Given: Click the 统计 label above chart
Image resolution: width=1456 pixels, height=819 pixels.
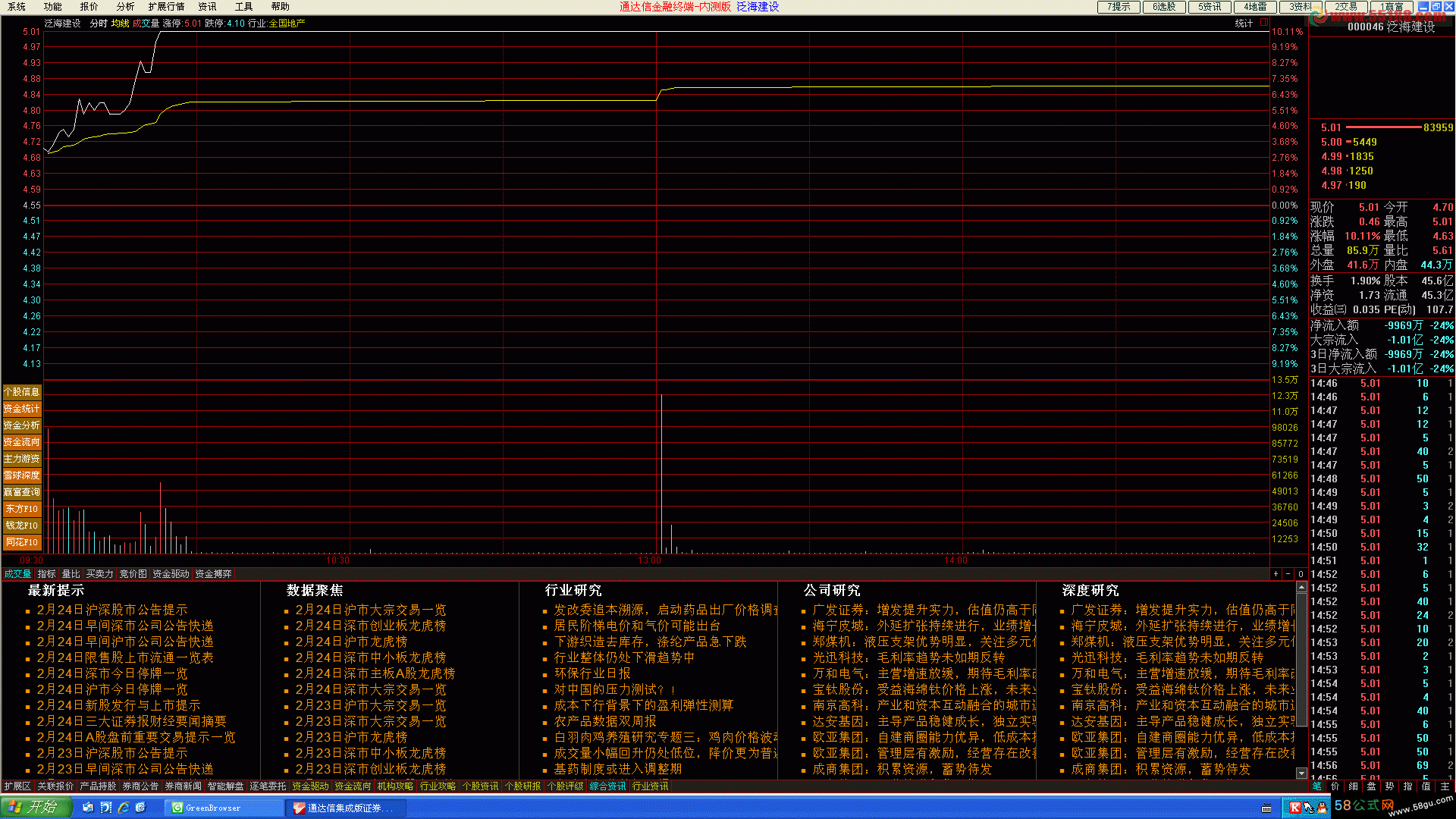Looking at the screenshot, I should (1244, 24).
